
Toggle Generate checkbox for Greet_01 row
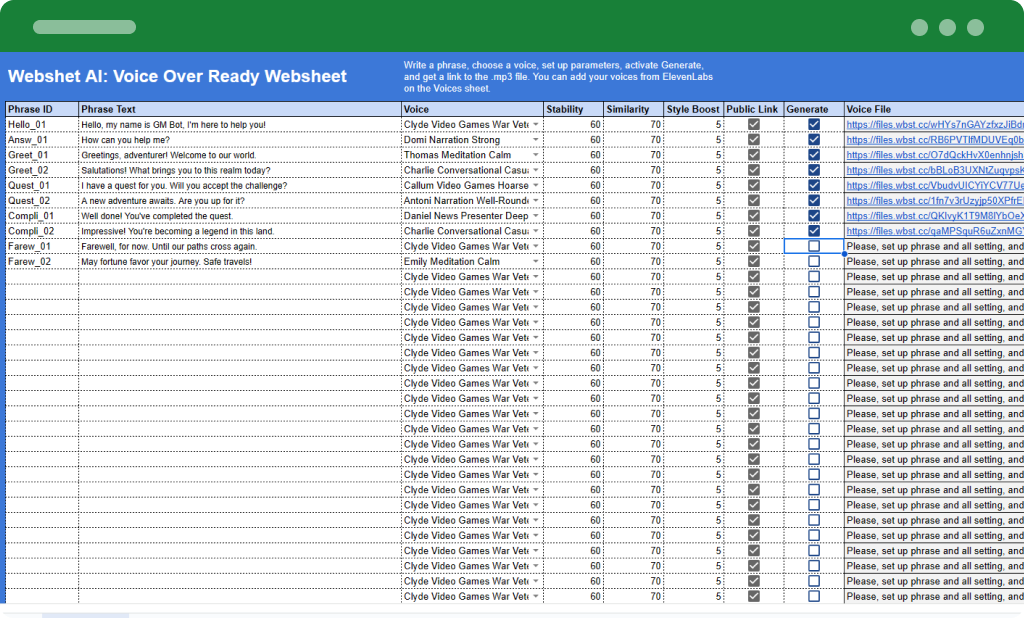pyautogui.click(x=814, y=155)
